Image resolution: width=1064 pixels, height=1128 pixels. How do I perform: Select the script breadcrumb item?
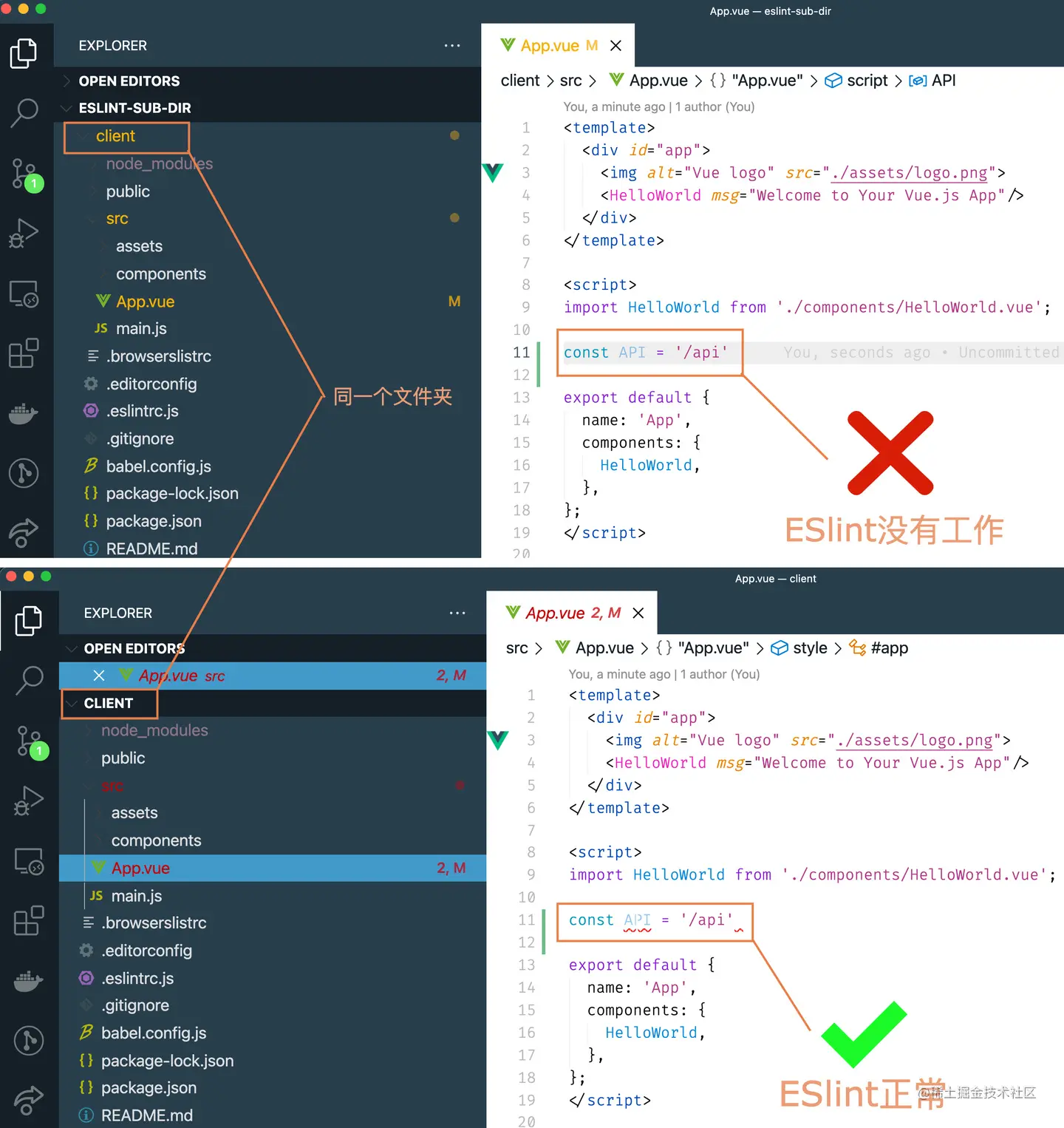point(867,81)
